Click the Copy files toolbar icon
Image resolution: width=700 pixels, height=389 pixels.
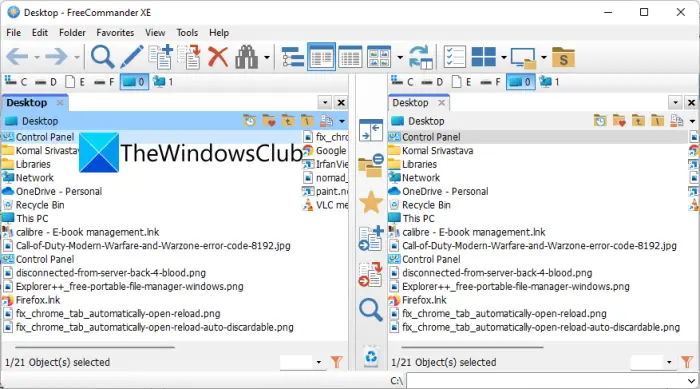pos(160,57)
